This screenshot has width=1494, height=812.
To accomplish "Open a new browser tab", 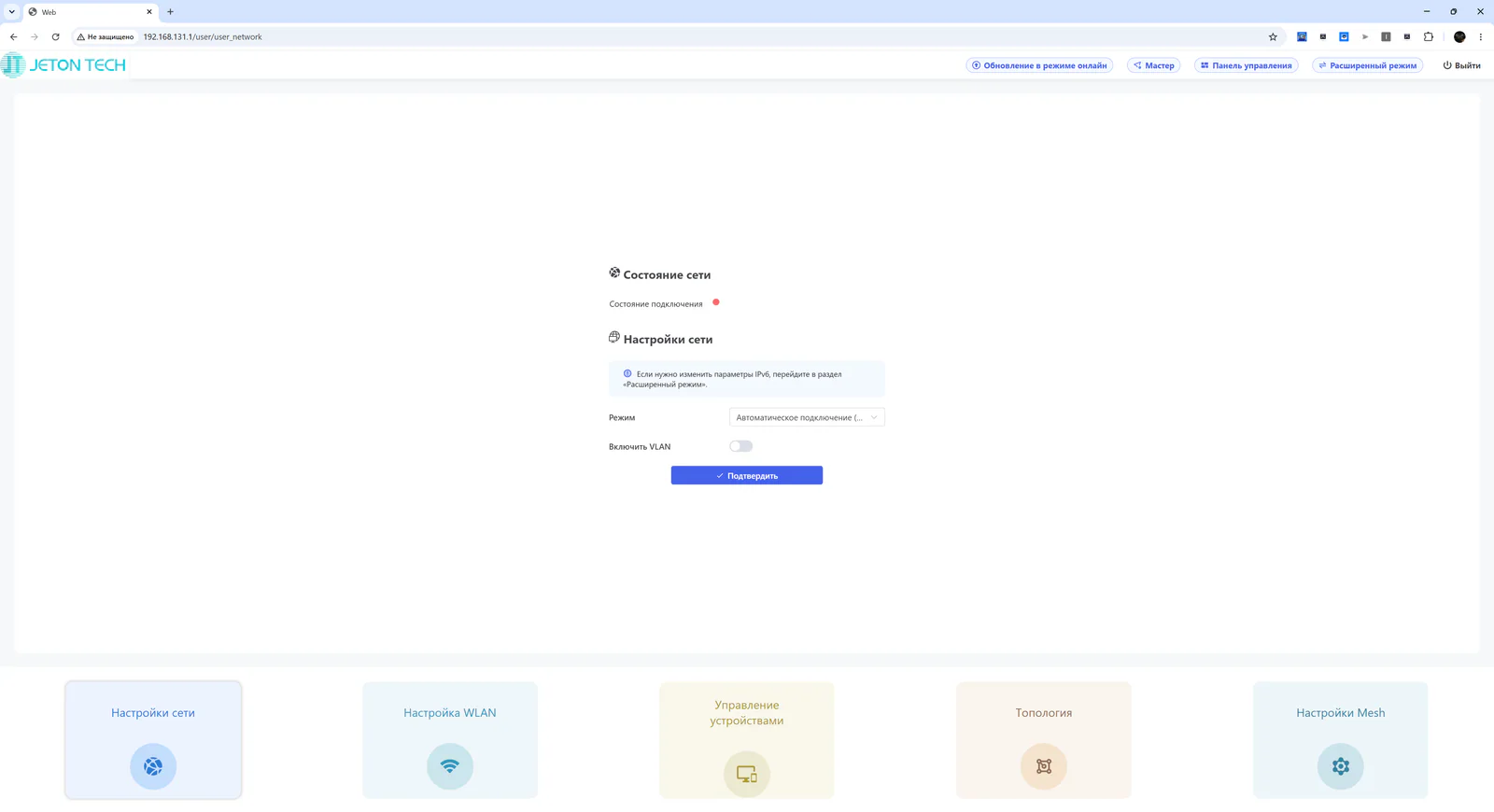I will [170, 12].
